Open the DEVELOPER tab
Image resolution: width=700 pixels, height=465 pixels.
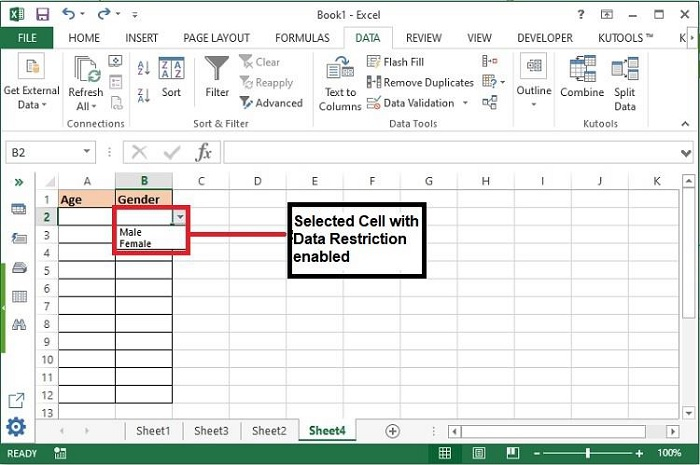545,38
